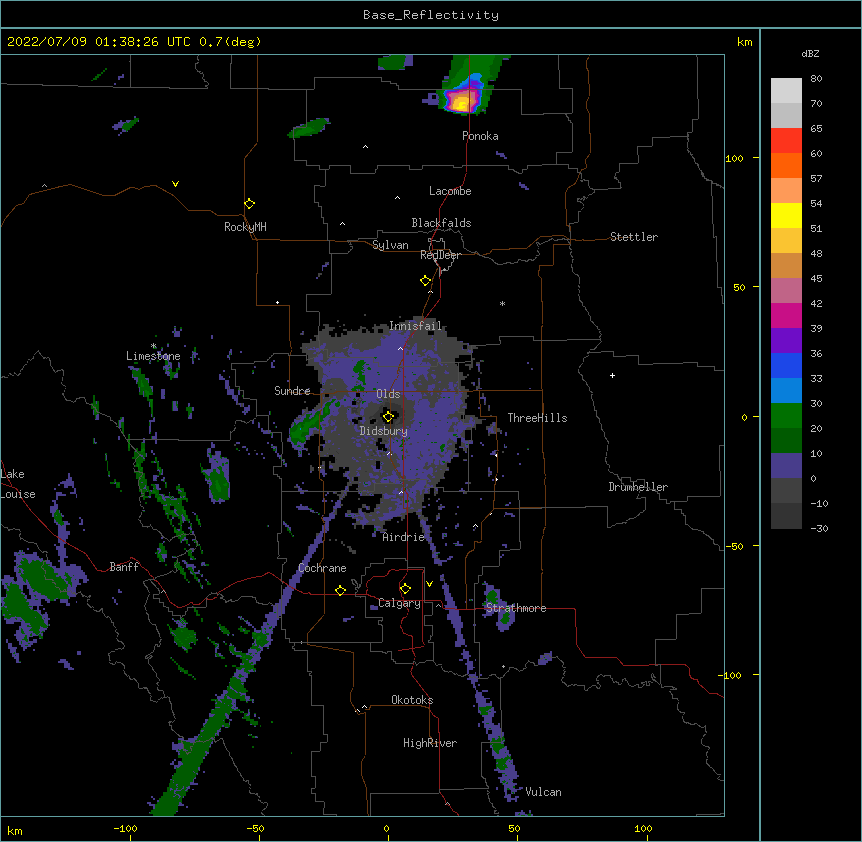
Task: Click the yellow diamond marker south of RedDeer
Action: pos(425,280)
